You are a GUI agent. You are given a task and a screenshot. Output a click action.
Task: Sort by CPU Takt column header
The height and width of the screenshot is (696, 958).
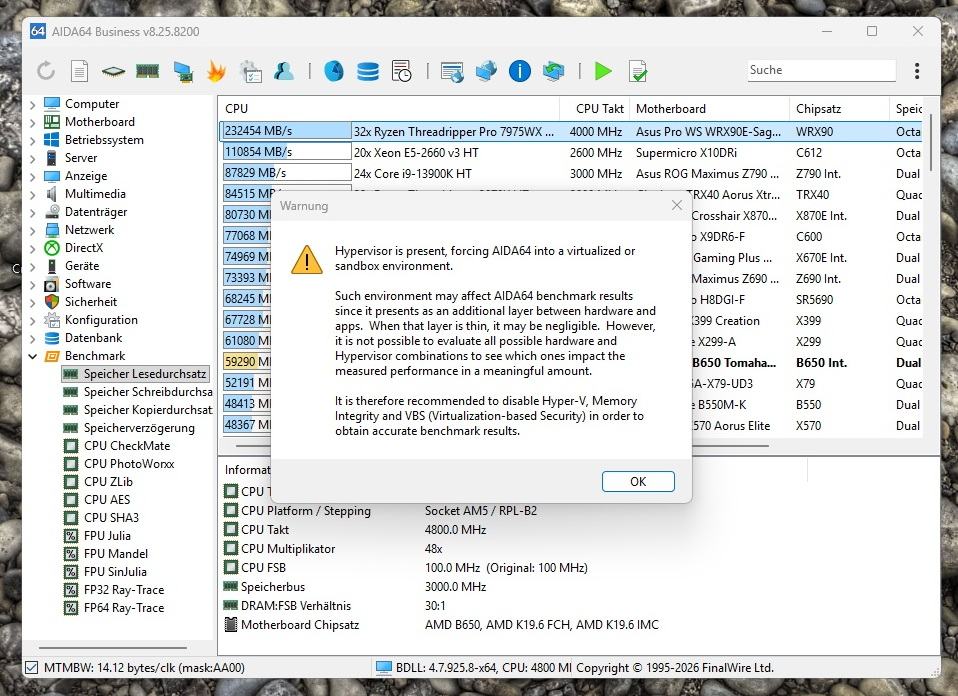(x=594, y=109)
